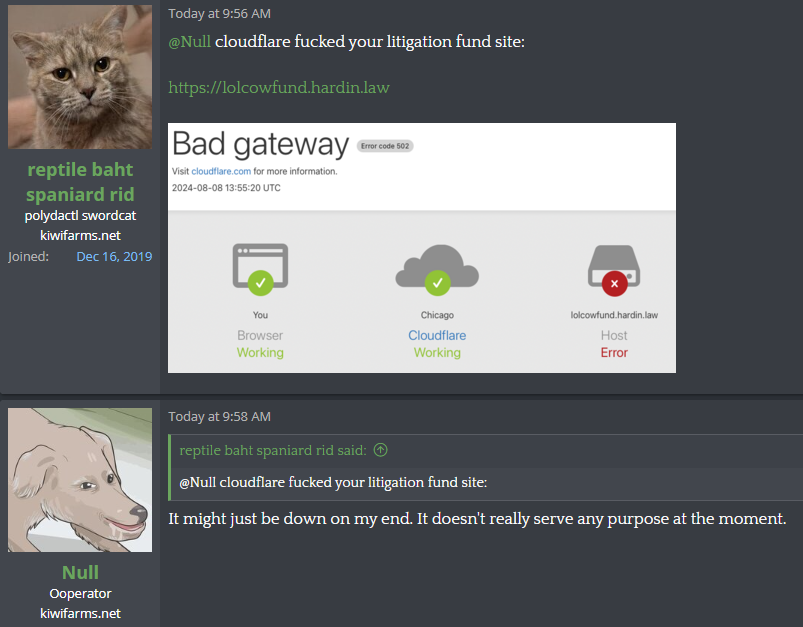
Task: Click the Dec 16, 2019 joined date
Action: tap(114, 257)
